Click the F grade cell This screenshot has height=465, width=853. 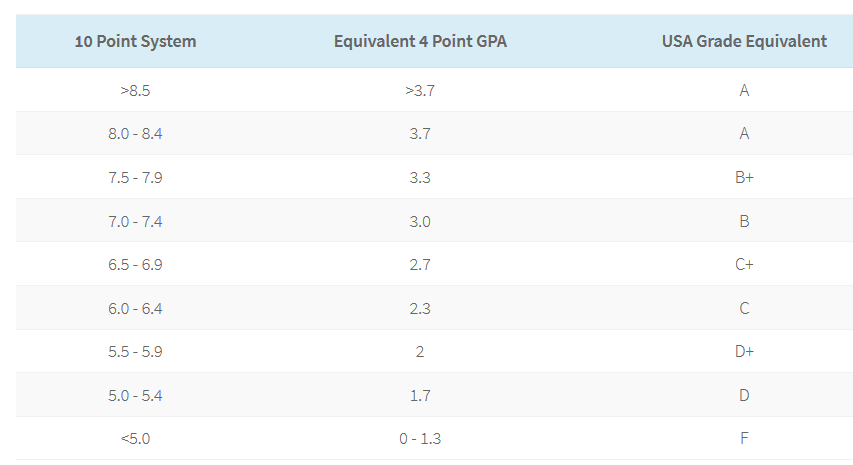(744, 438)
